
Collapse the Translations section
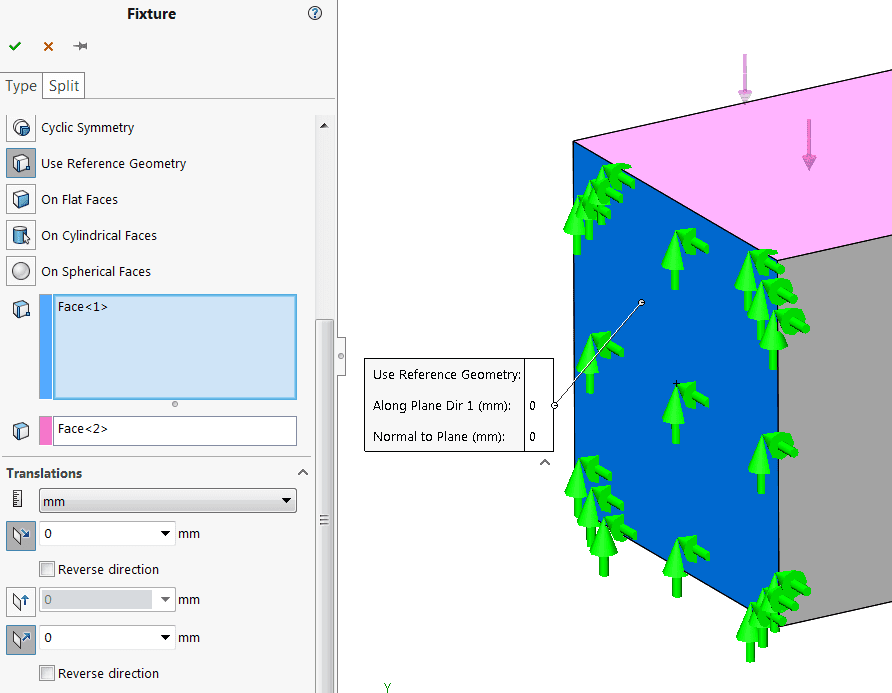click(x=303, y=473)
